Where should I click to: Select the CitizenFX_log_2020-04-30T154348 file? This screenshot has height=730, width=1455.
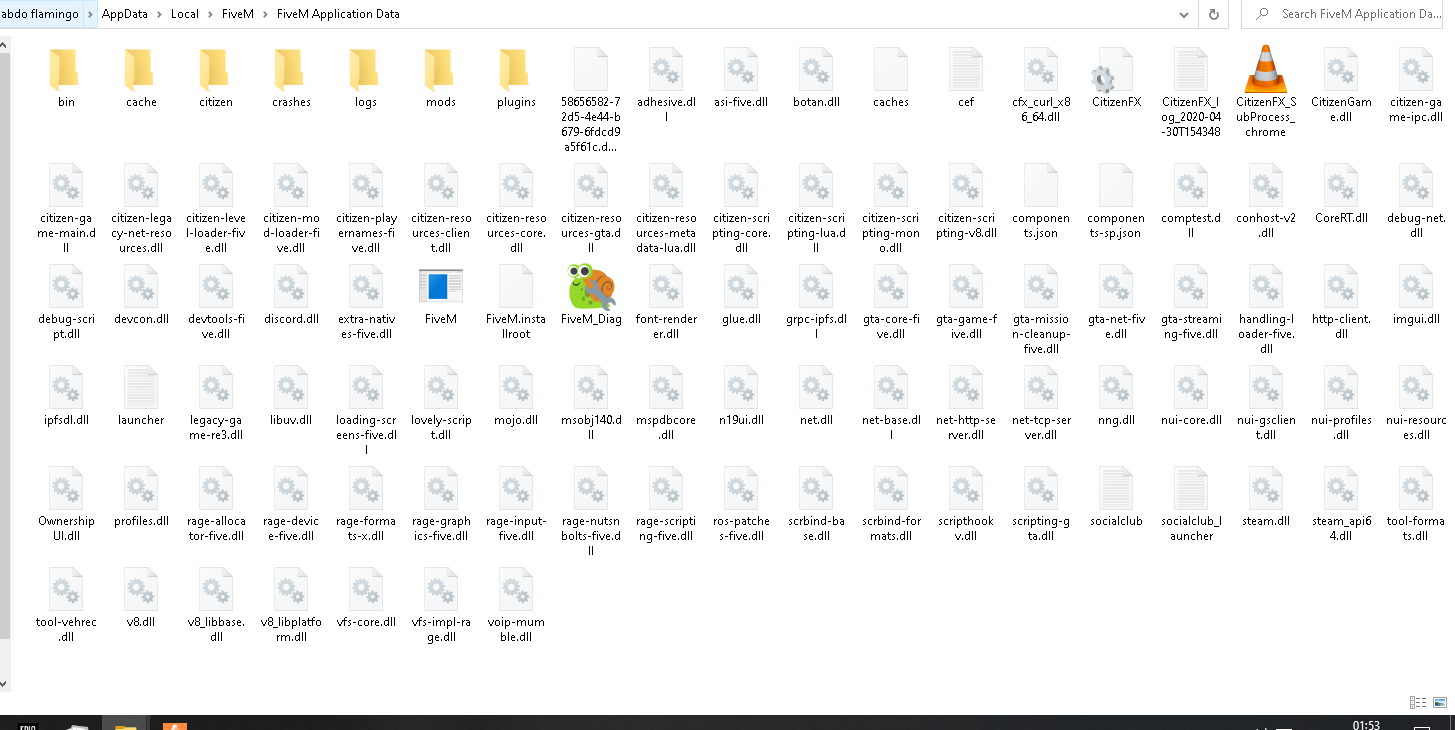pos(1191,92)
